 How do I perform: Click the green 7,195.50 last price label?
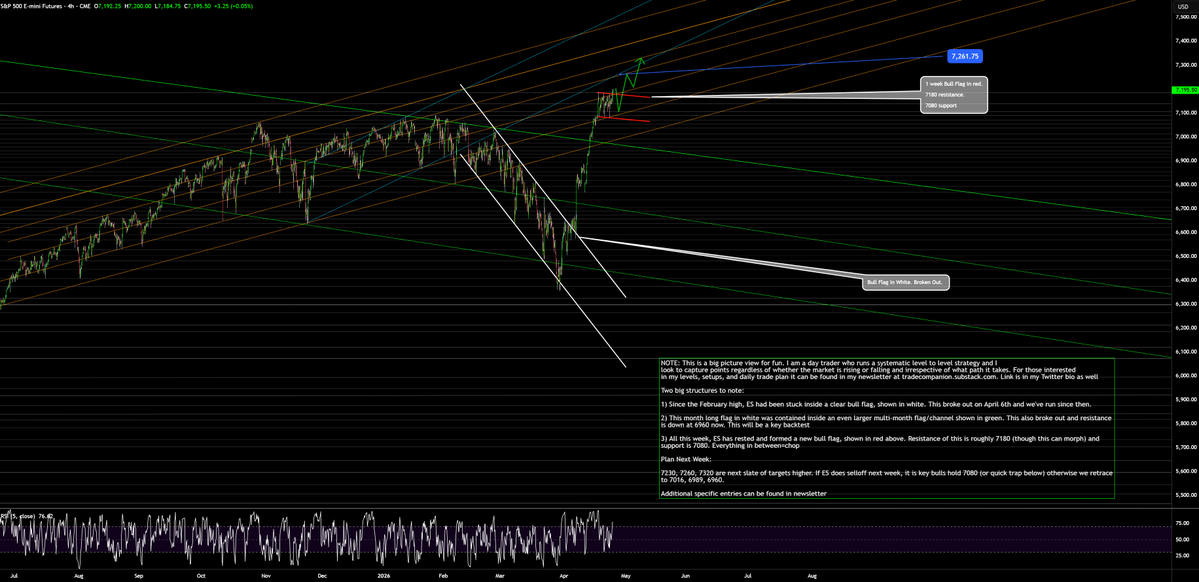point(1184,88)
